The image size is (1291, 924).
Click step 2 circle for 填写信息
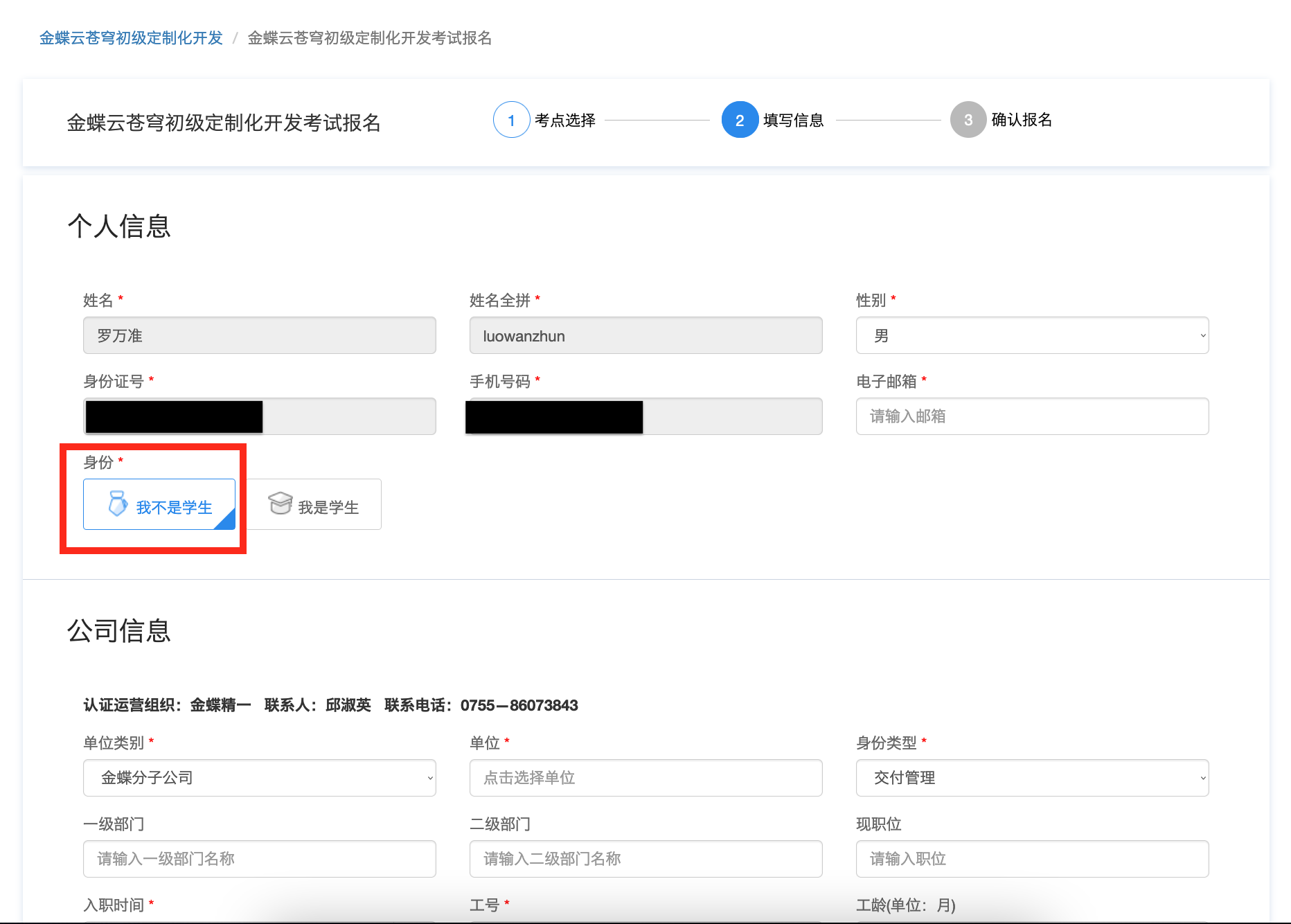(740, 120)
